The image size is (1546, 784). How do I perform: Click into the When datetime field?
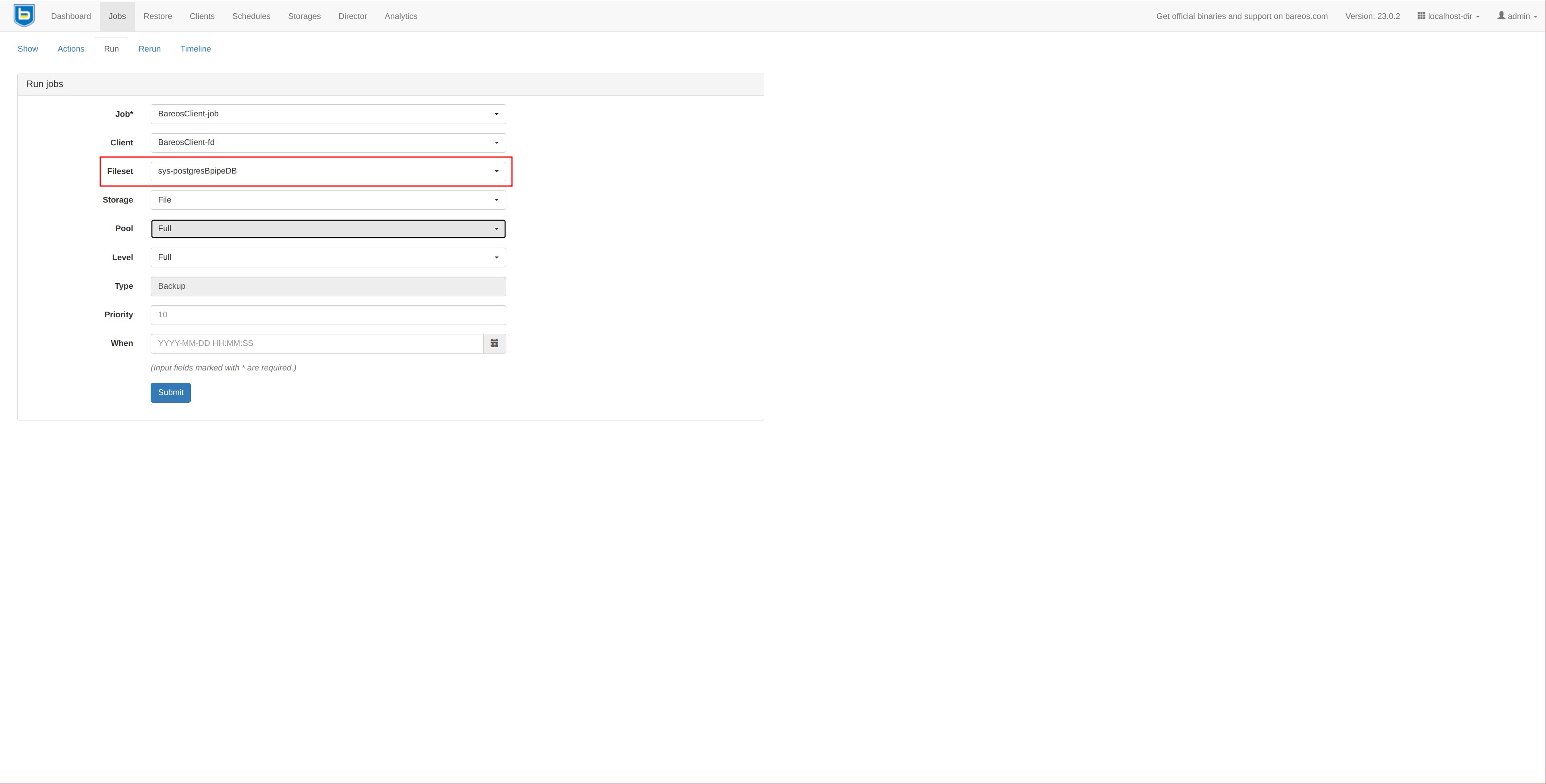pos(316,343)
